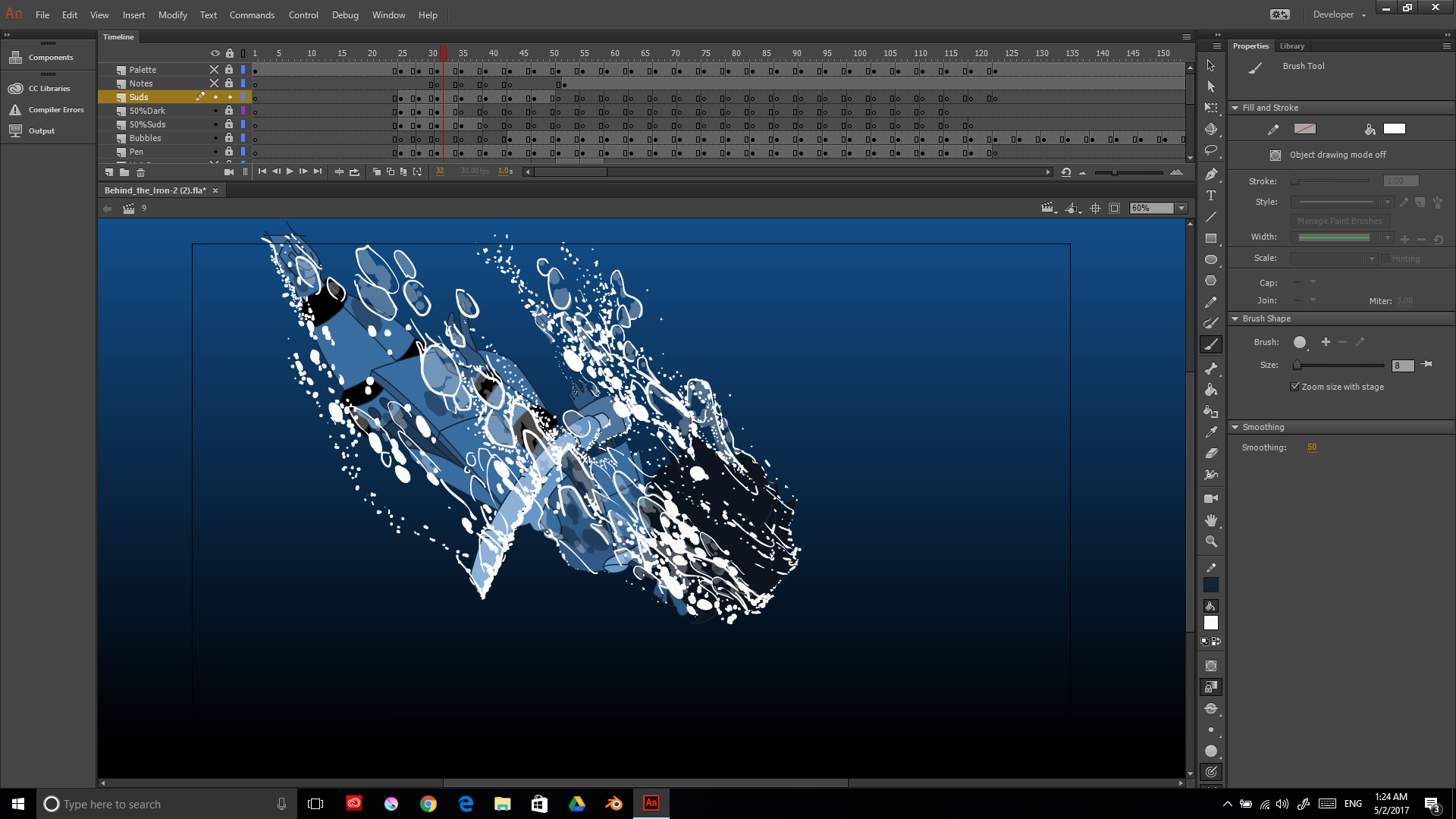Select the Line tool
1456x819 pixels.
point(1211,217)
